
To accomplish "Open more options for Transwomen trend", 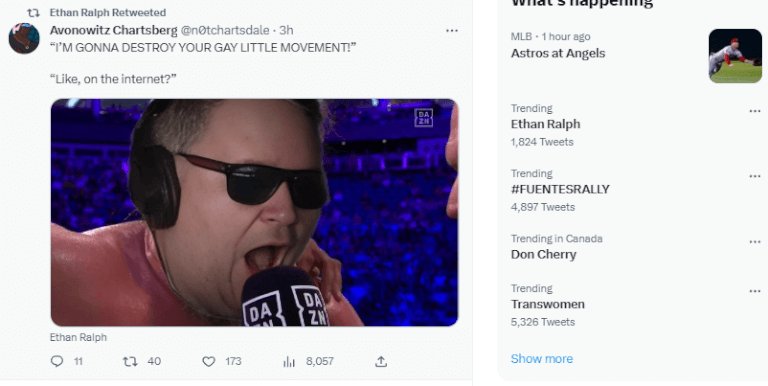I will click(x=755, y=291).
